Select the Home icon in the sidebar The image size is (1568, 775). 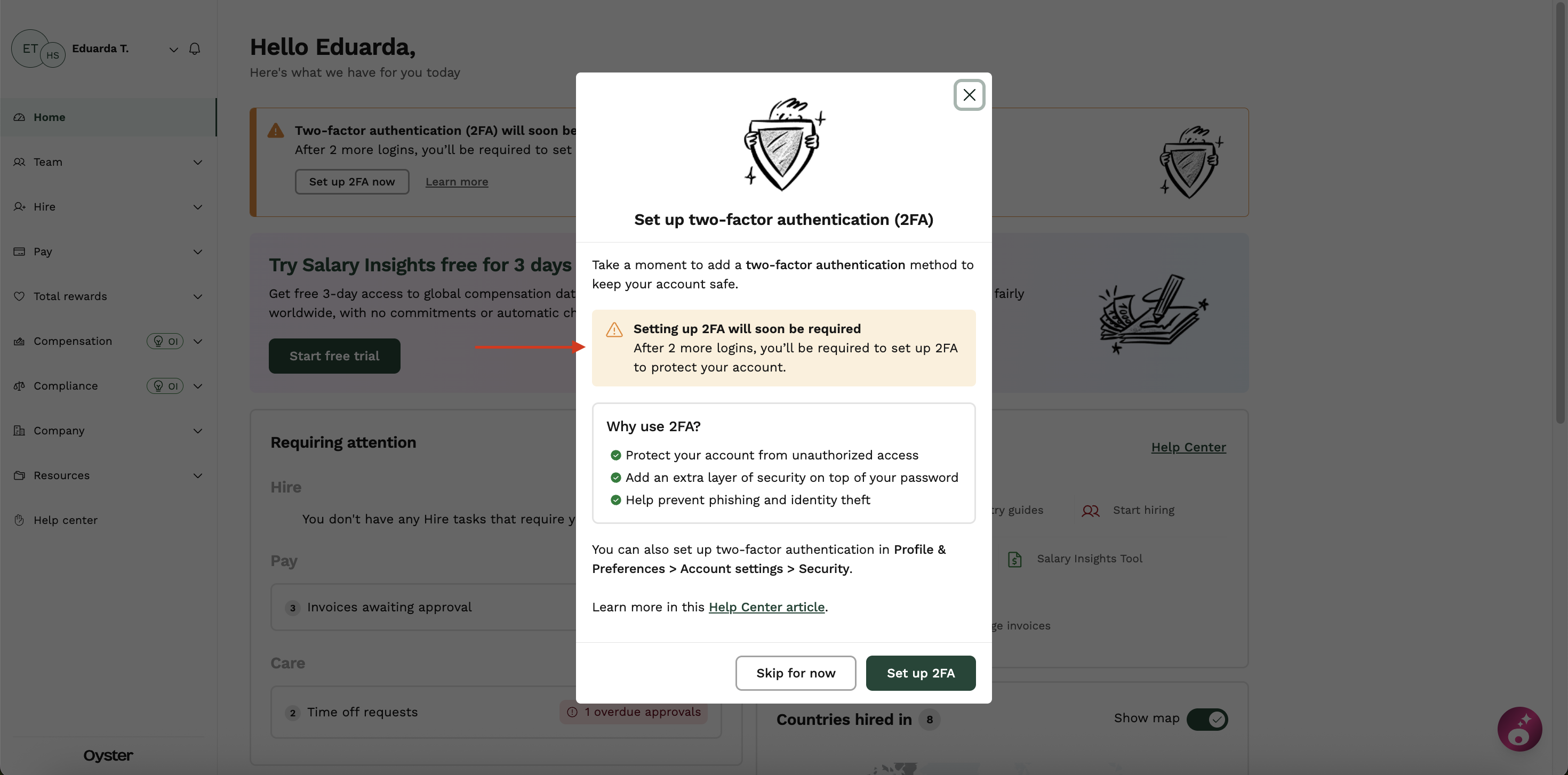click(x=20, y=117)
